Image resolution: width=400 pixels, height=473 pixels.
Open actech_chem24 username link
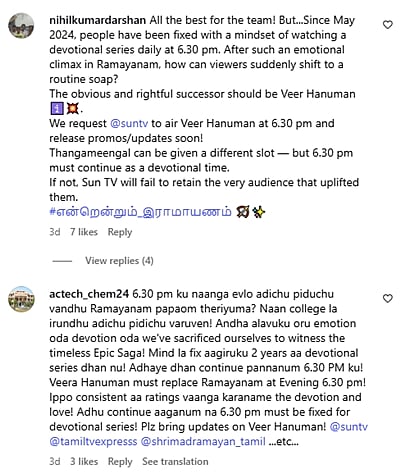point(89,294)
